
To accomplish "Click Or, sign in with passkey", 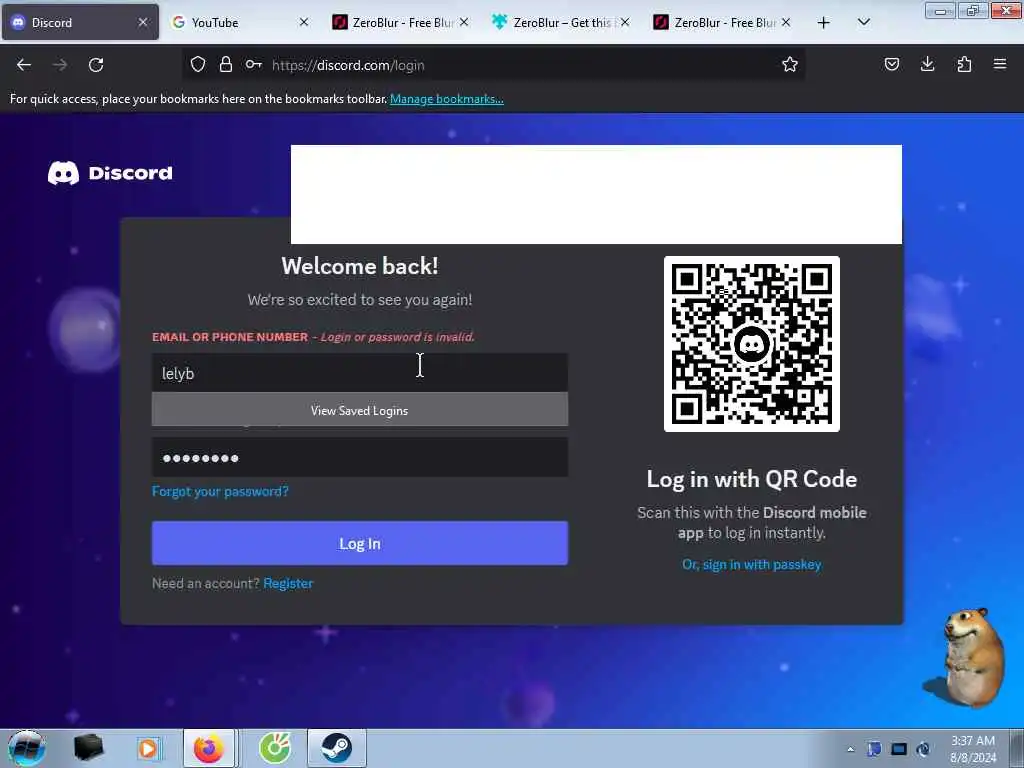I will point(752,564).
